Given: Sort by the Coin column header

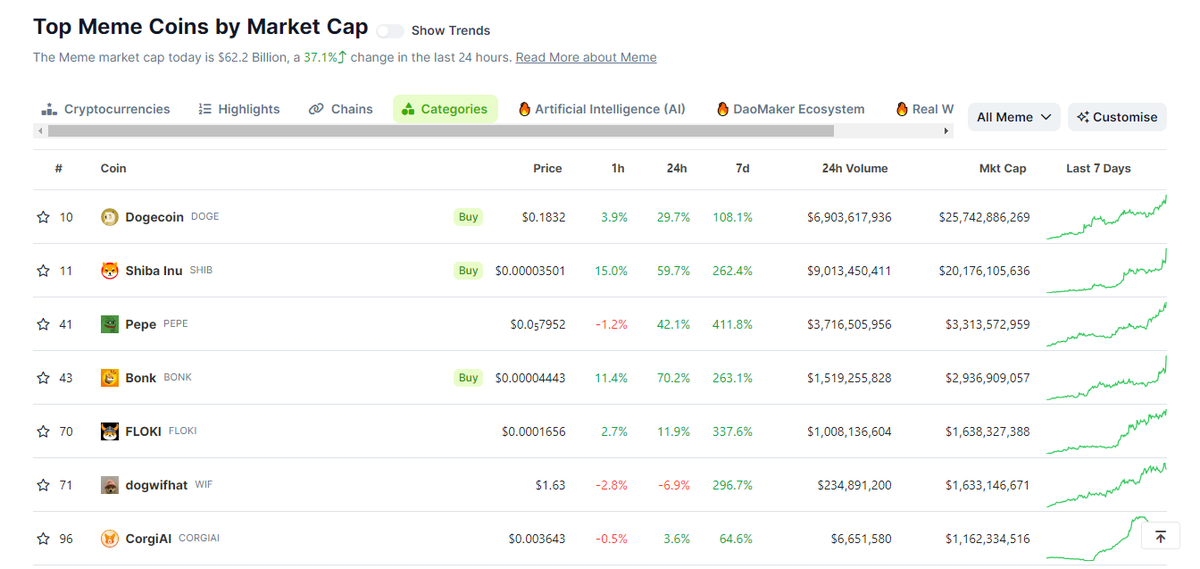Looking at the screenshot, I should point(113,168).
